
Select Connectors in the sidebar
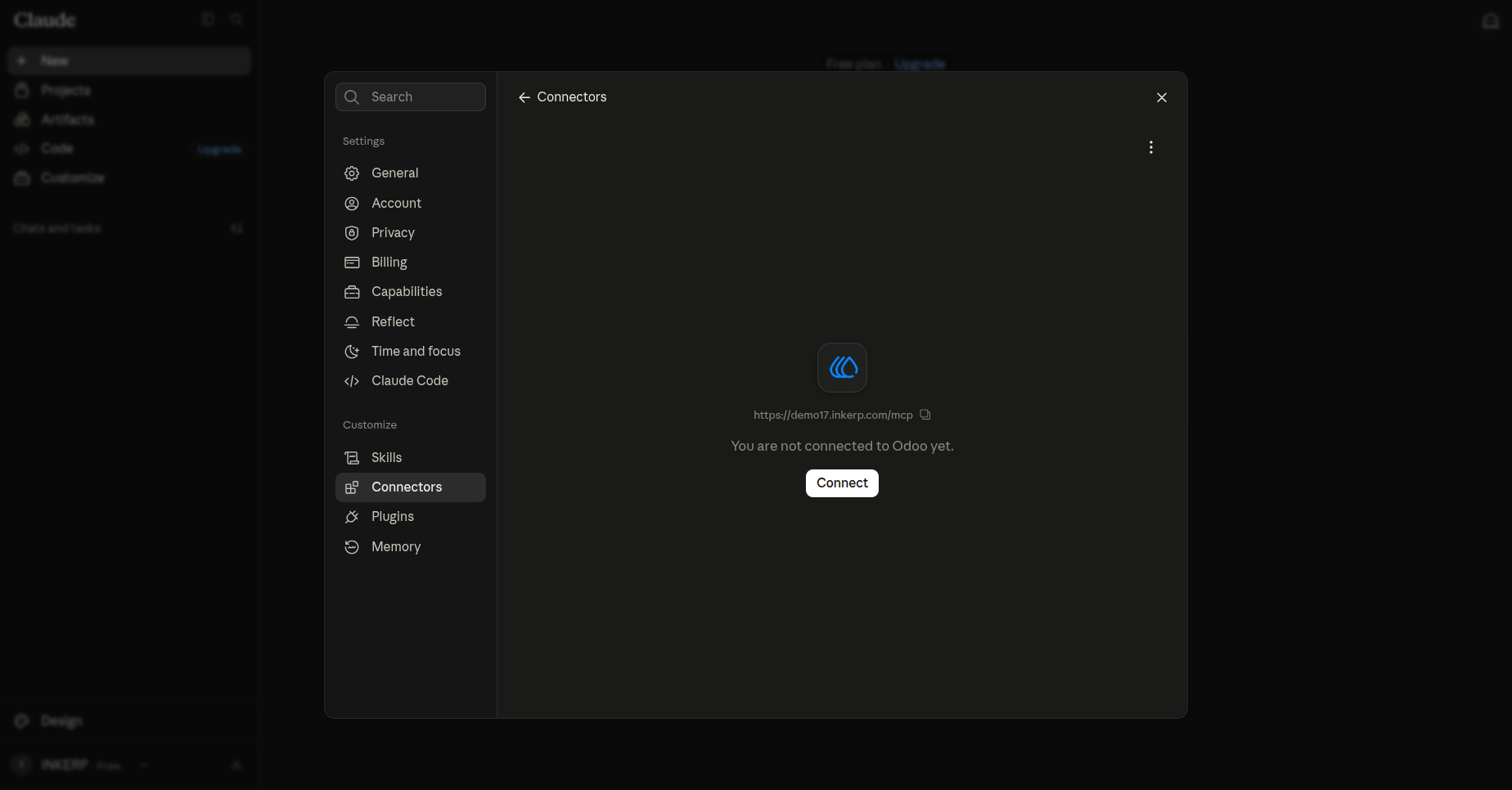[411, 487]
